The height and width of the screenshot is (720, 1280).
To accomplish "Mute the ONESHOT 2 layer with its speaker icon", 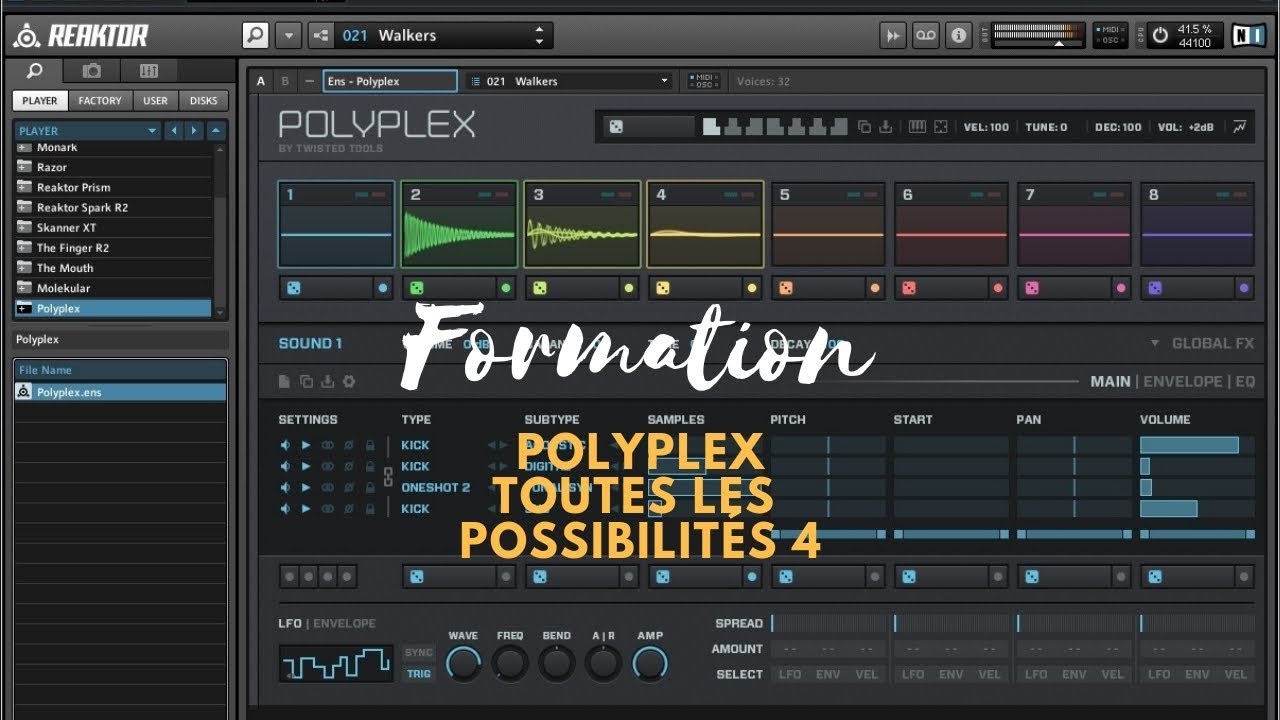I will point(285,487).
